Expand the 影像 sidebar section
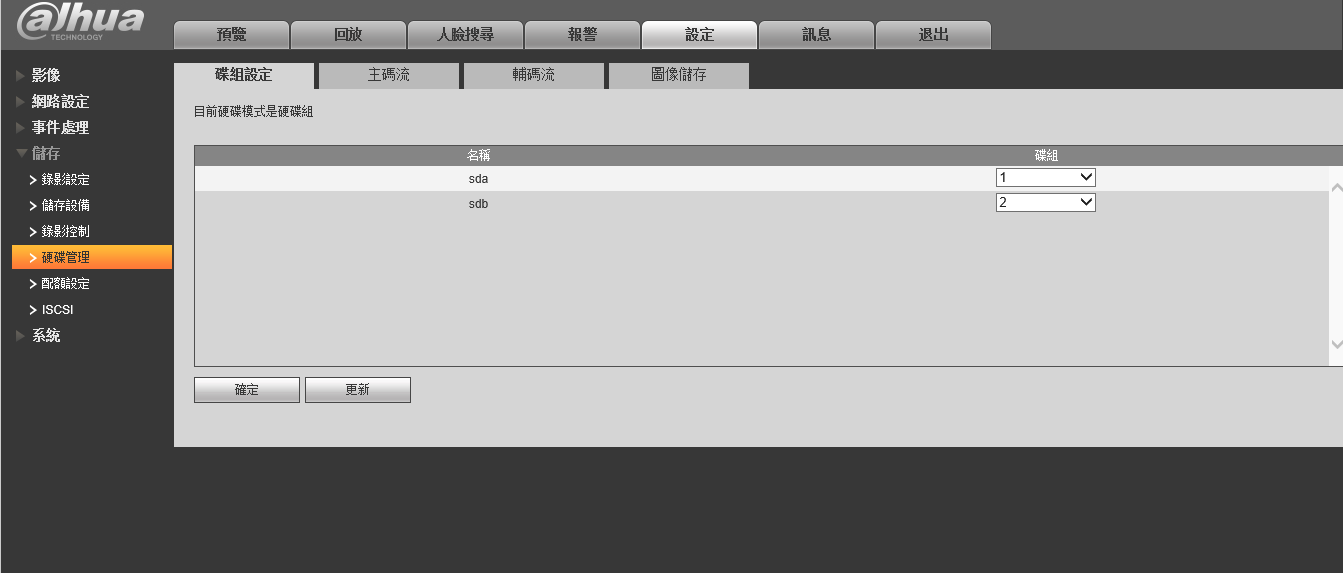 coord(45,76)
